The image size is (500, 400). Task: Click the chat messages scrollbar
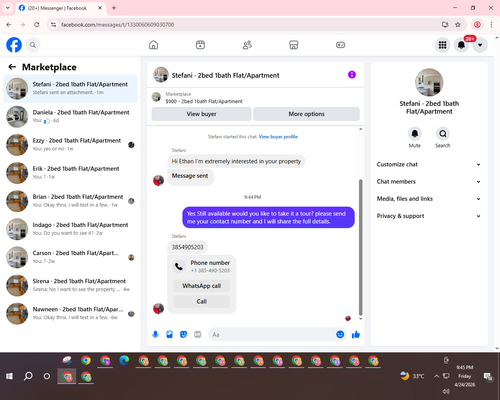pos(360,247)
